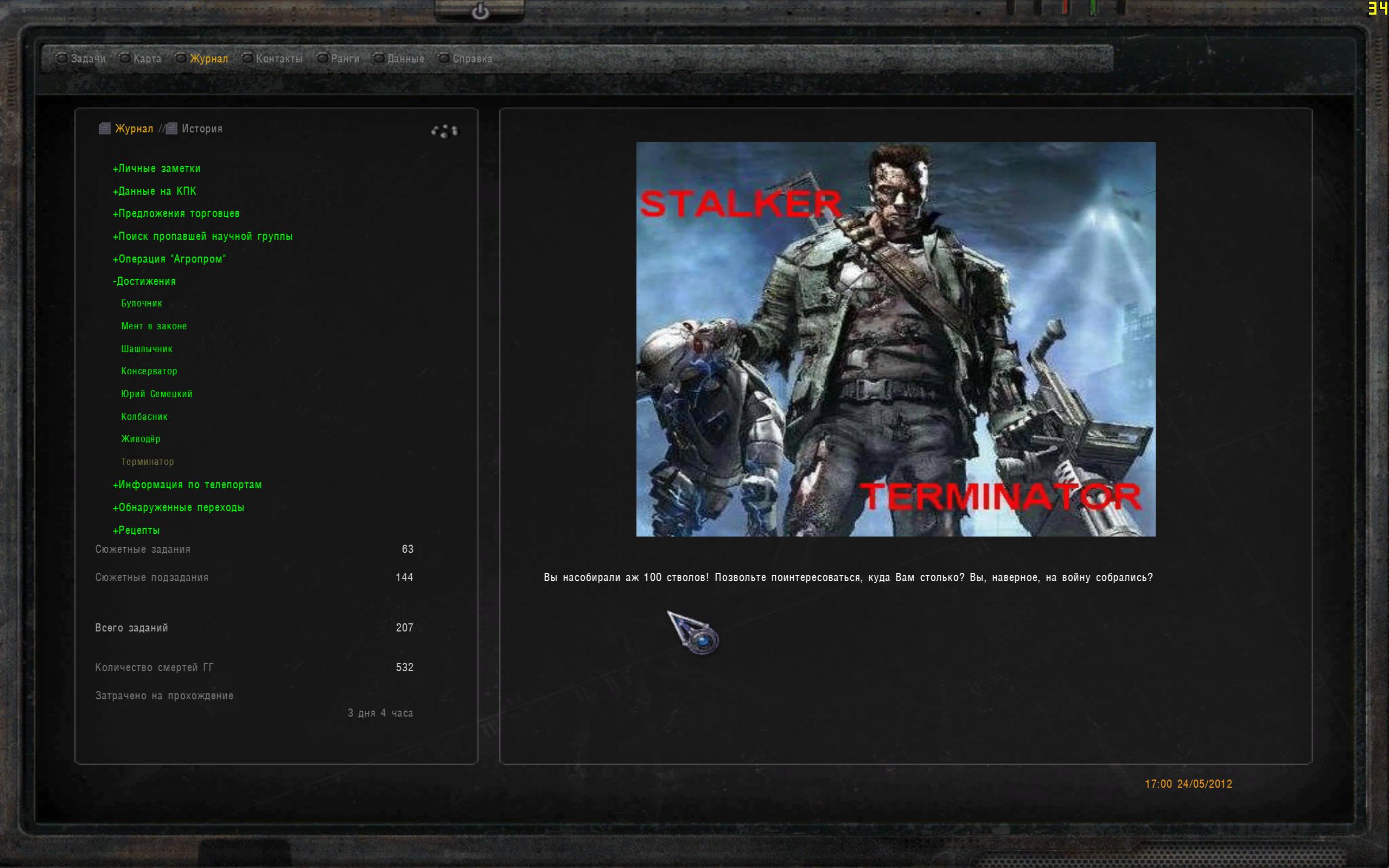Expand the Личные заметки section
This screenshot has height=868, width=1389.
pos(157,168)
